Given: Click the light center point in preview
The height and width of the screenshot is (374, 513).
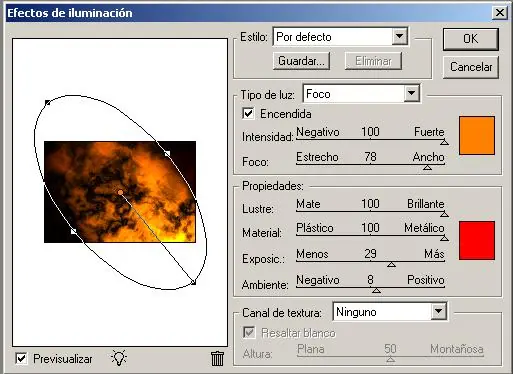Looking at the screenshot, I should [x=120, y=192].
